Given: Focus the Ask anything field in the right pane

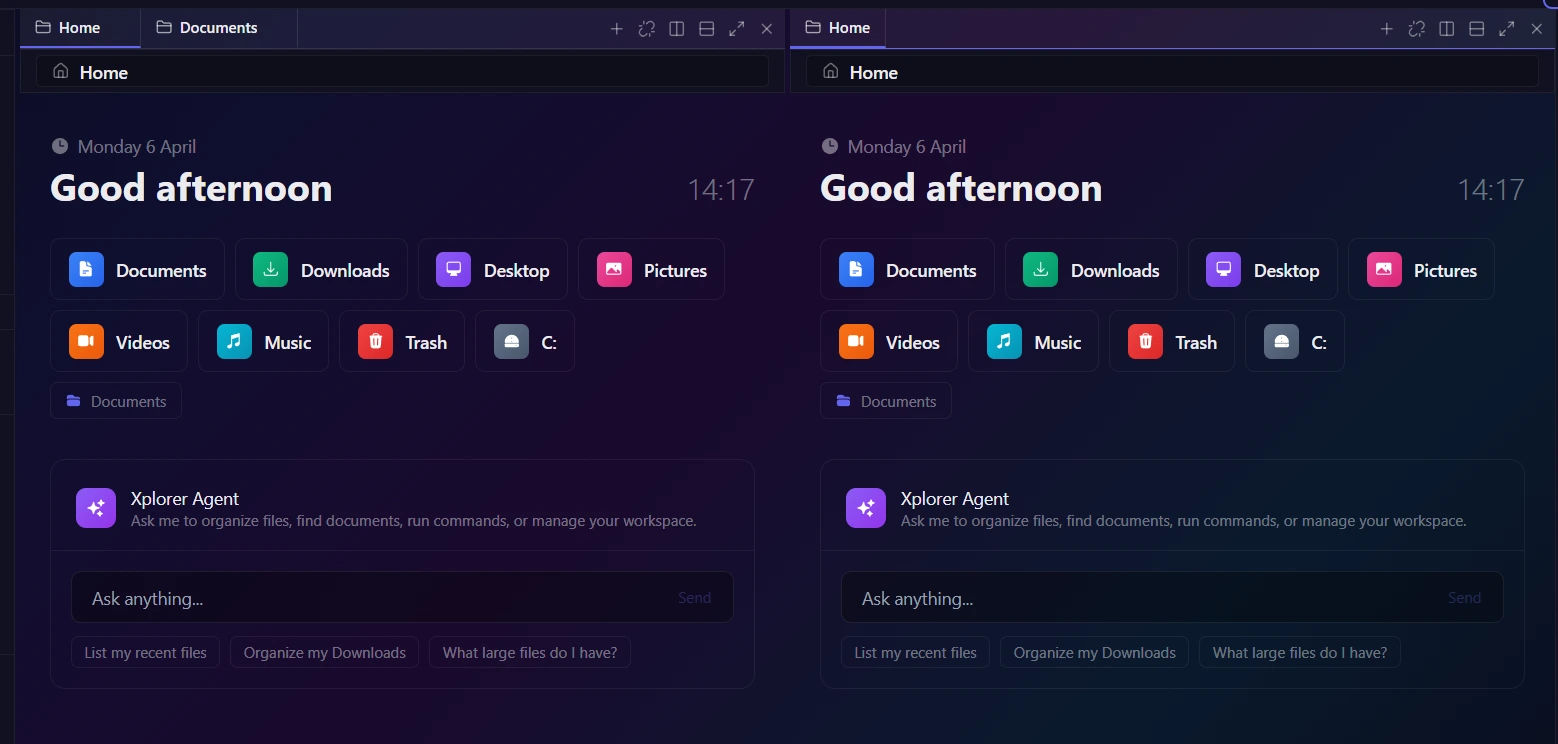Looking at the screenshot, I should (x=1172, y=597).
